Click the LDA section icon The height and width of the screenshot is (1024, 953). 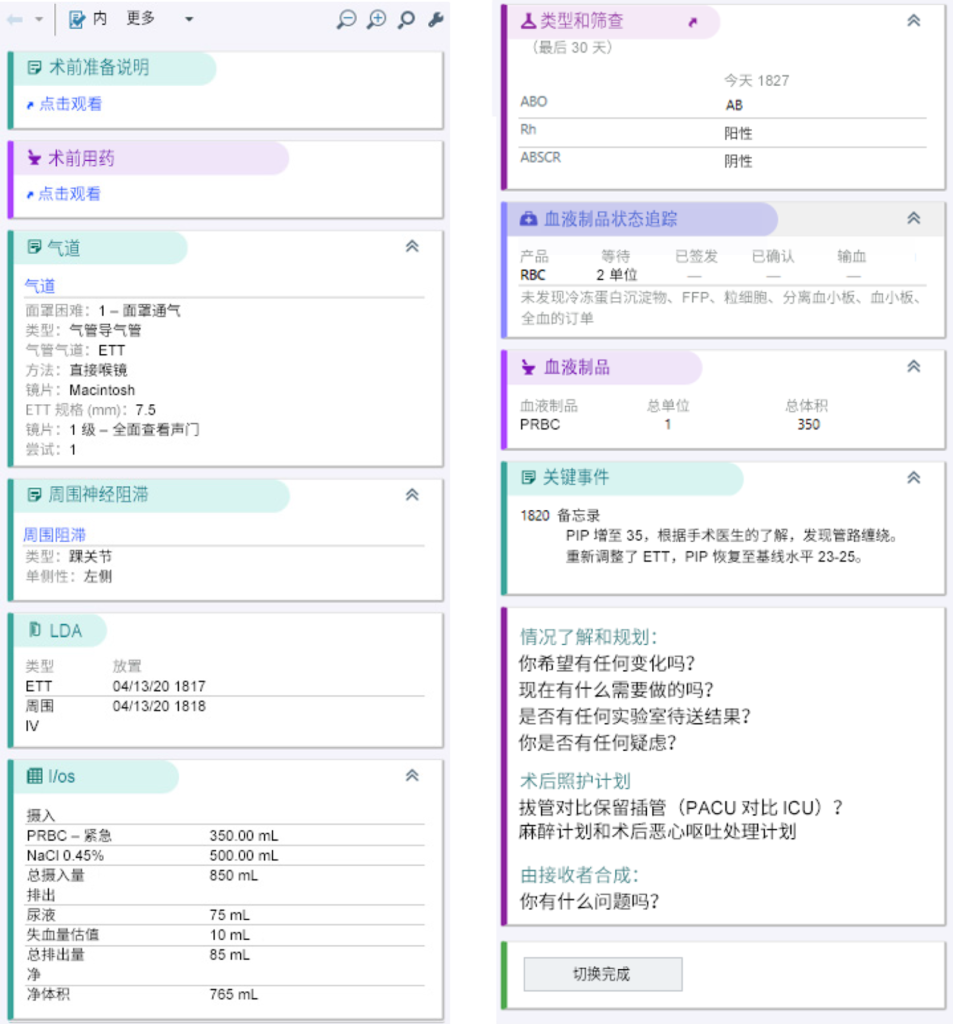[x=35, y=630]
